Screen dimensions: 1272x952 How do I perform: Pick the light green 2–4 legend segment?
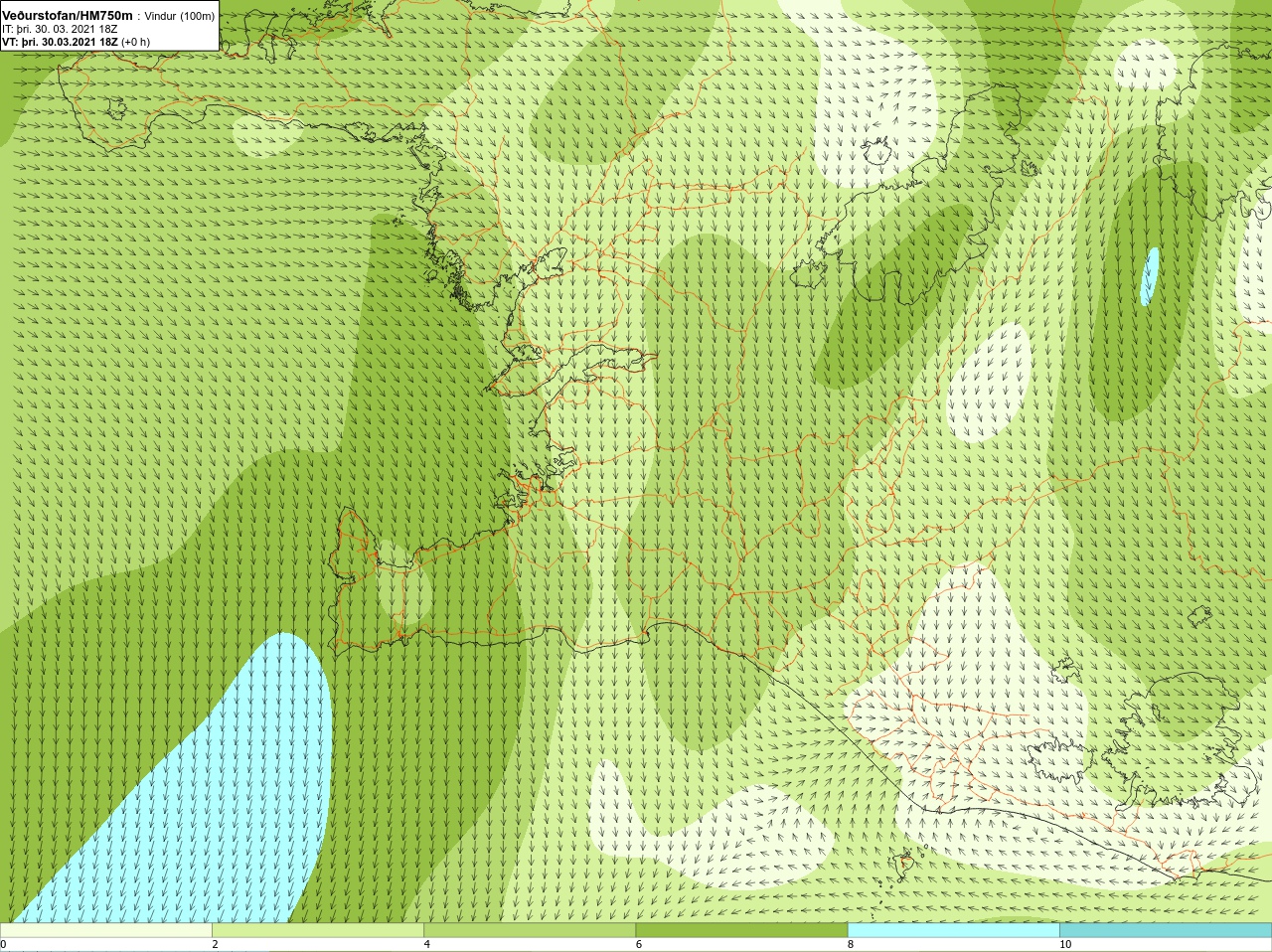(318, 930)
